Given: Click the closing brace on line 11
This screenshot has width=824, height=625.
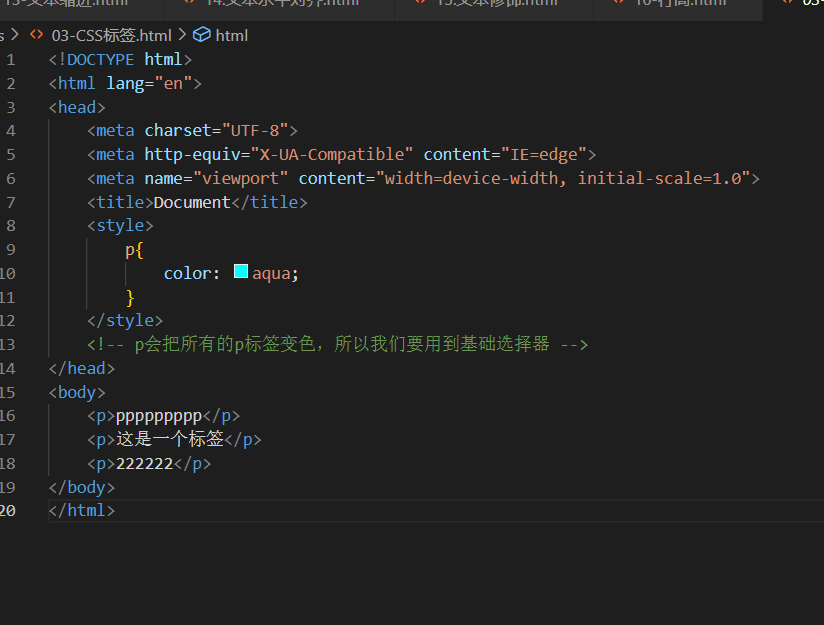Looking at the screenshot, I should point(130,298).
